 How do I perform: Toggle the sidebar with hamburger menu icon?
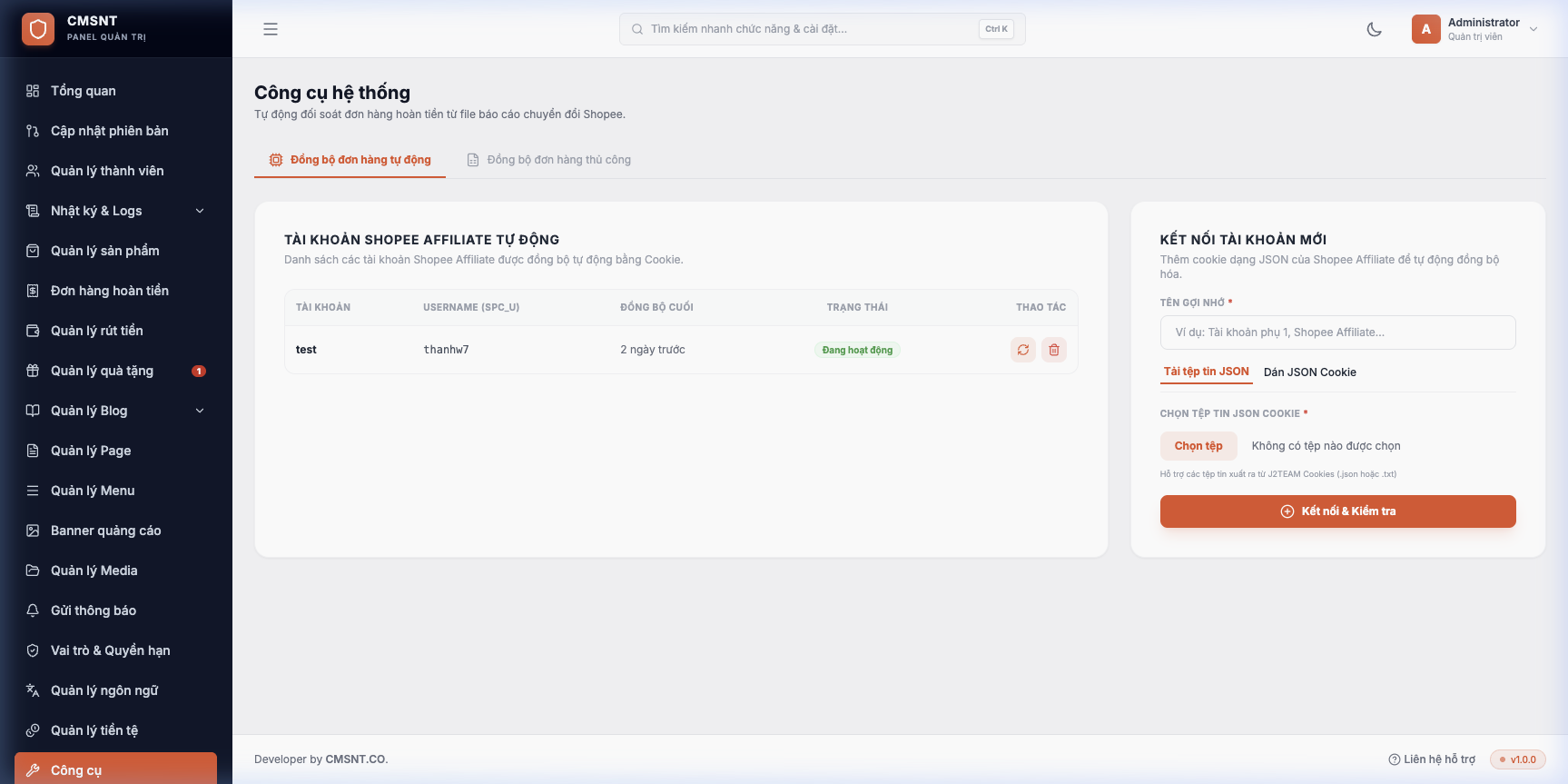coord(271,29)
